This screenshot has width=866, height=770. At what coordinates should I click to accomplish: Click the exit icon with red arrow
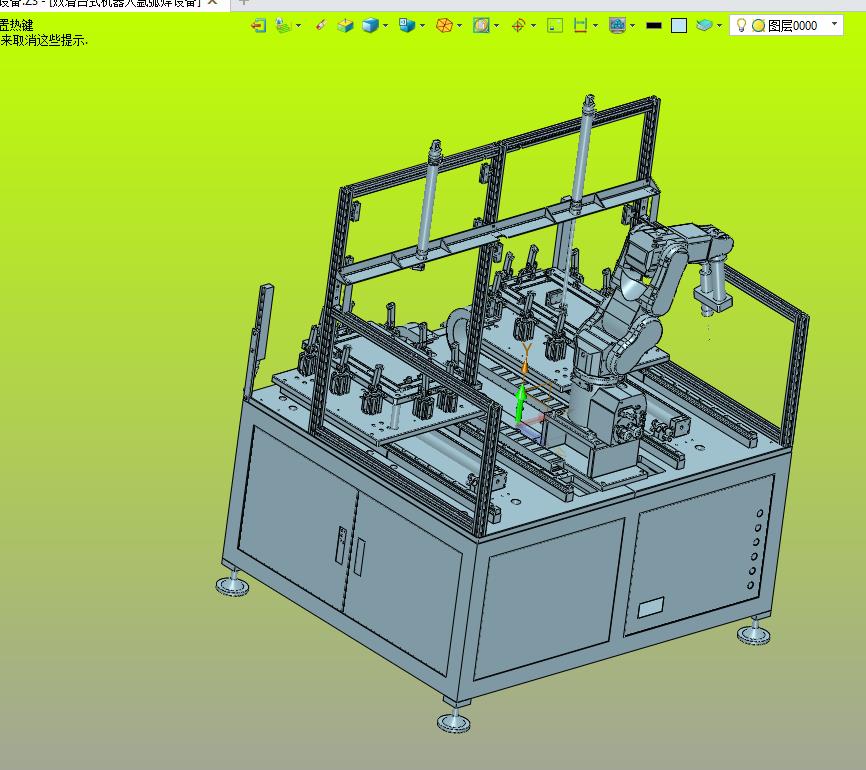(258, 25)
